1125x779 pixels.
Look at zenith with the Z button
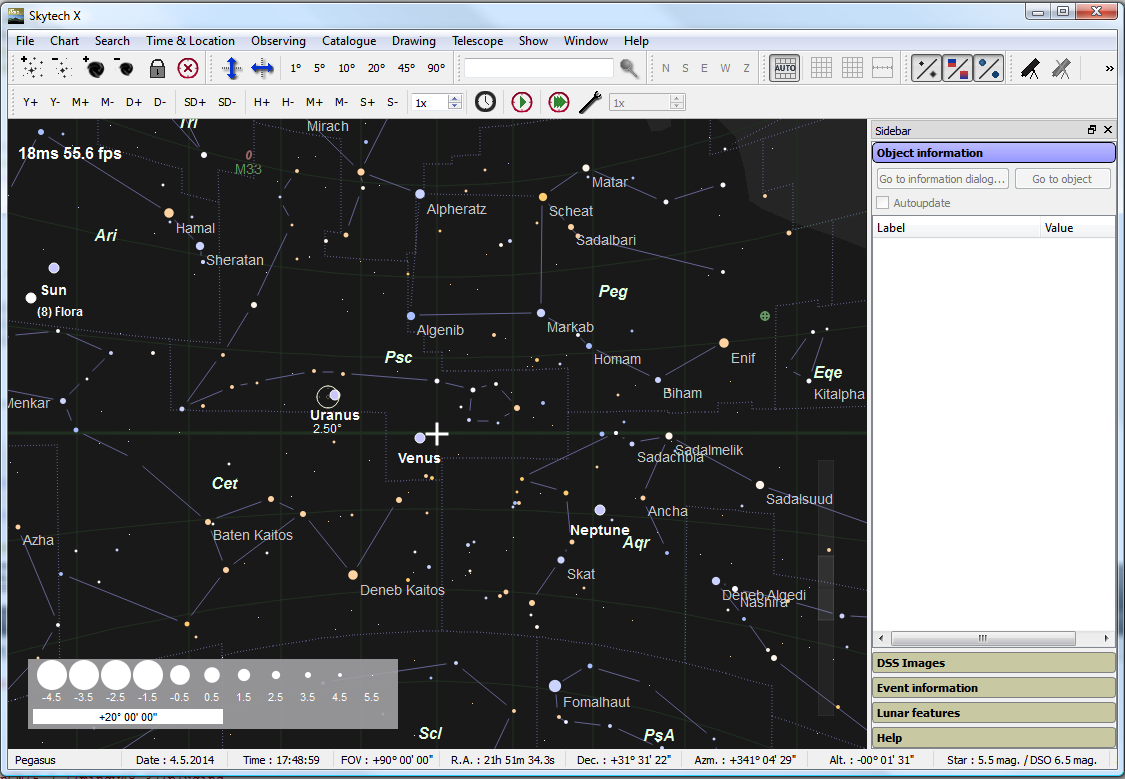746,68
